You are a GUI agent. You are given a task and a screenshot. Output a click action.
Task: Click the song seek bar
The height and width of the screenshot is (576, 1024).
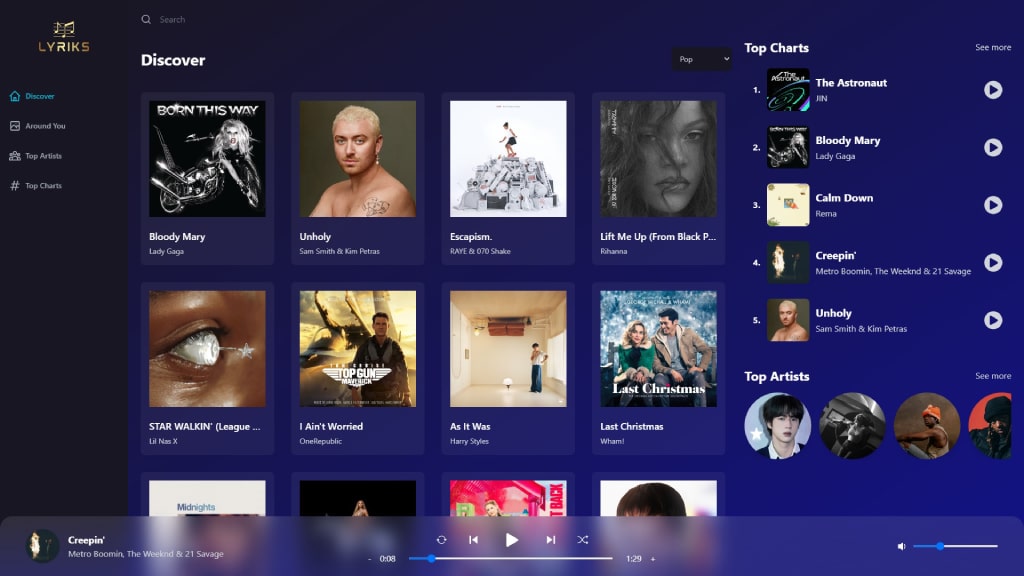pyautogui.click(x=511, y=558)
